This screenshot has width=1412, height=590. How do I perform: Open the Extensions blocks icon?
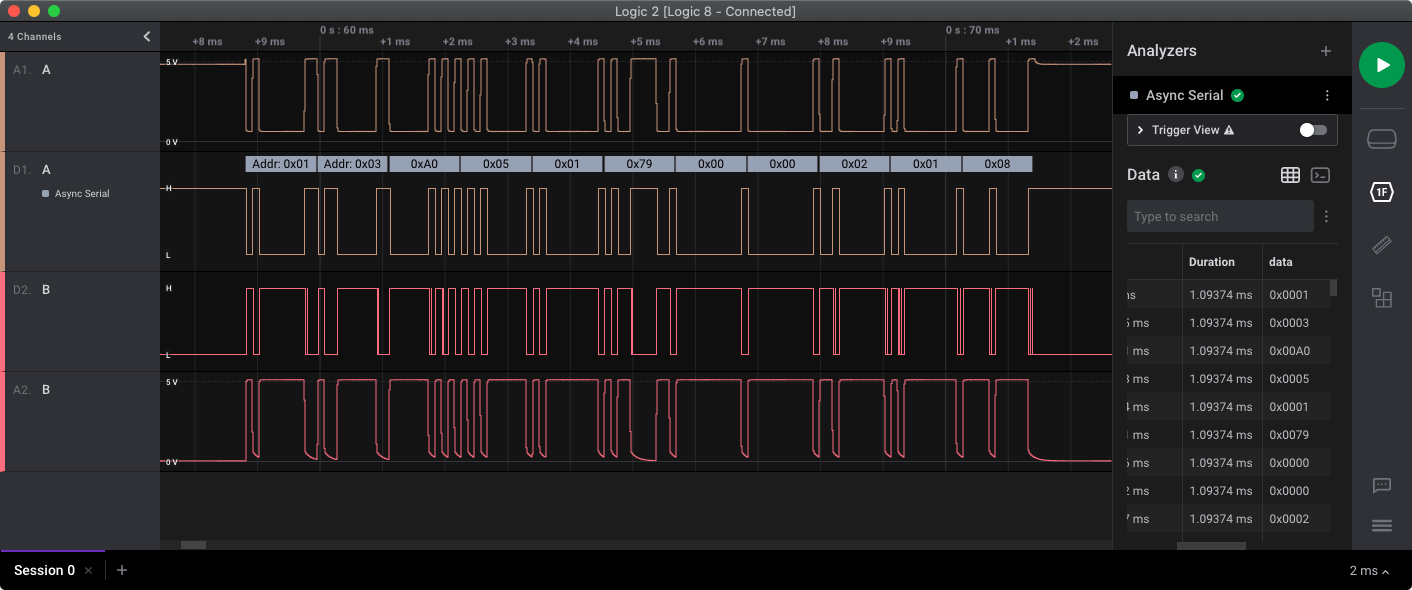(1381, 297)
